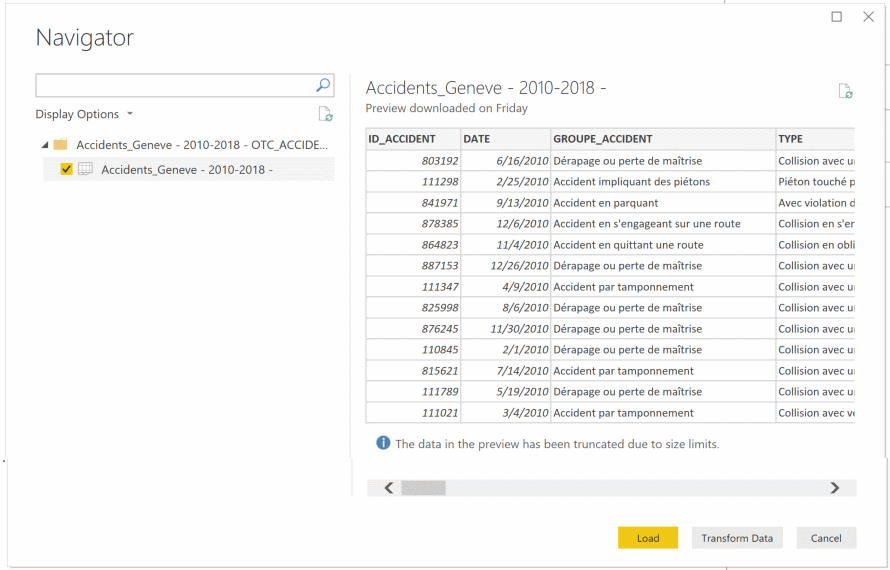Select the Accidents_Geneve - 2010-2018 table row
The height and width of the screenshot is (570, 890).
[x=189, y=169]
